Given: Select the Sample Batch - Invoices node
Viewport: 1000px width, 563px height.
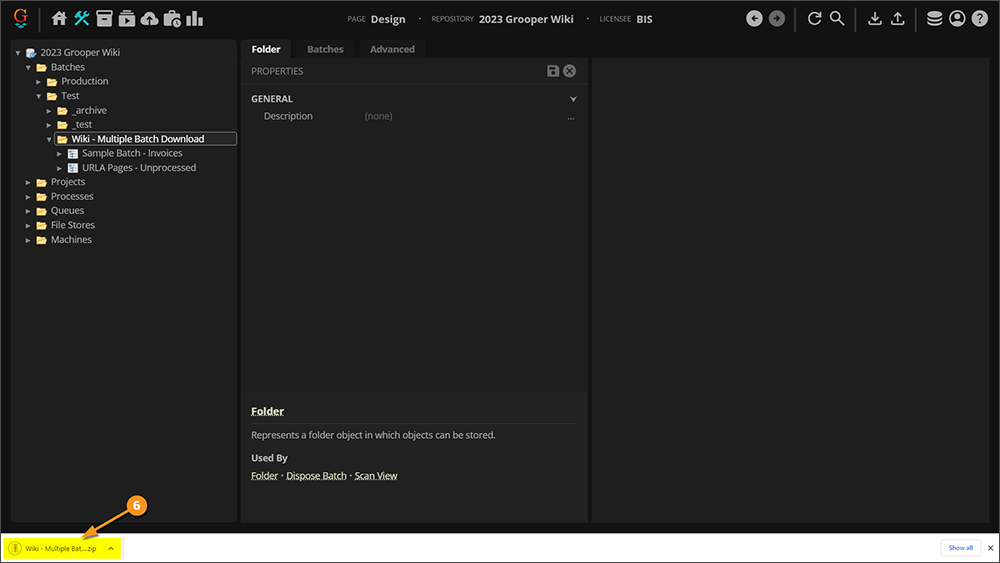Looking at the screenshot, I should 132,154.
